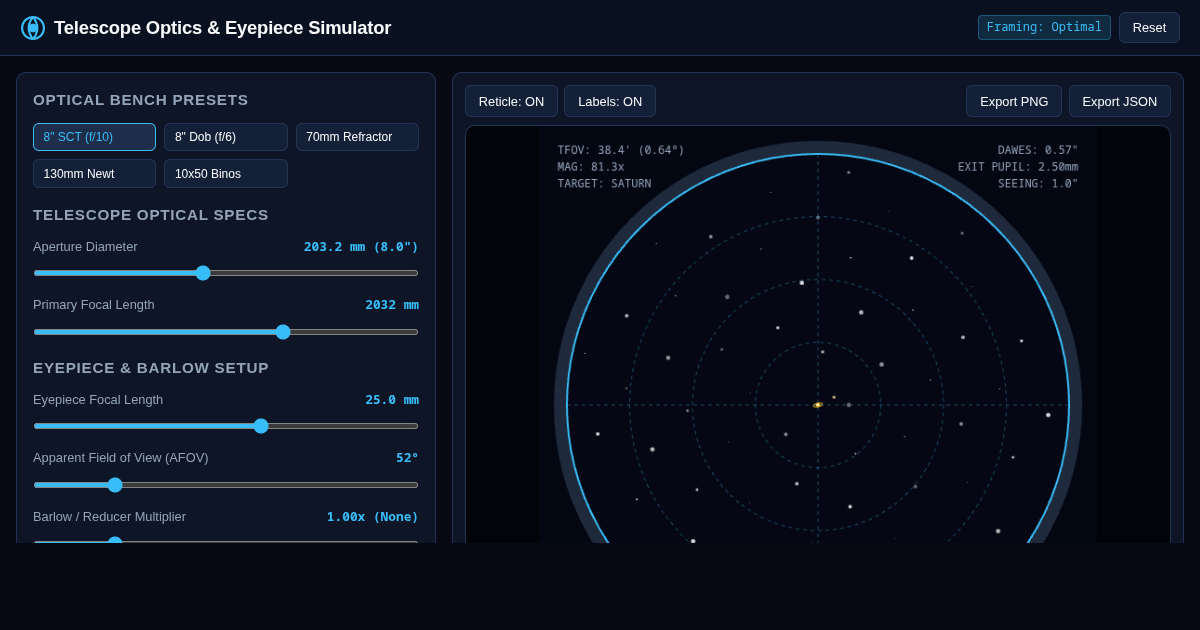Click the Reset button

pos(1149,28)
